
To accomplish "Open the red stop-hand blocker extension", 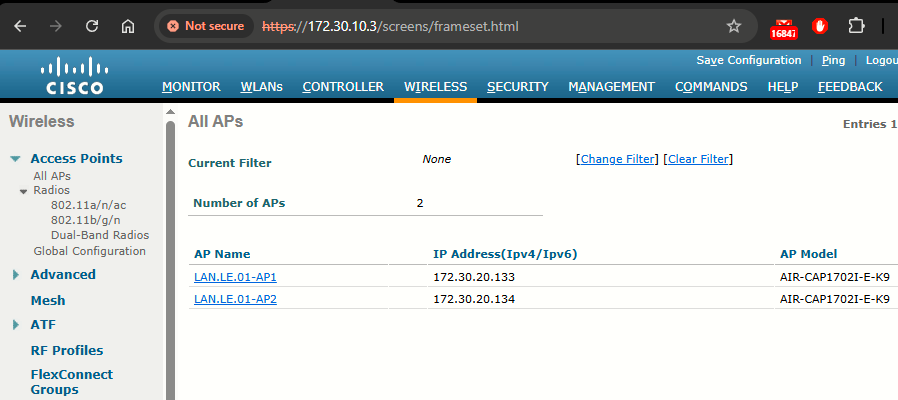I will click(820, 26).
